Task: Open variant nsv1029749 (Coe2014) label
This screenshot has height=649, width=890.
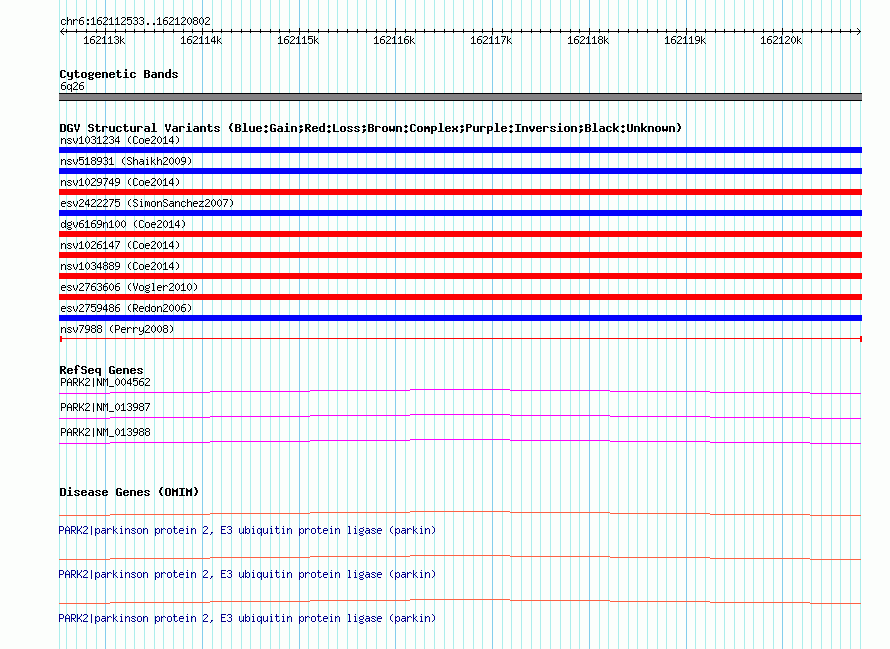Action: point(120,182)
